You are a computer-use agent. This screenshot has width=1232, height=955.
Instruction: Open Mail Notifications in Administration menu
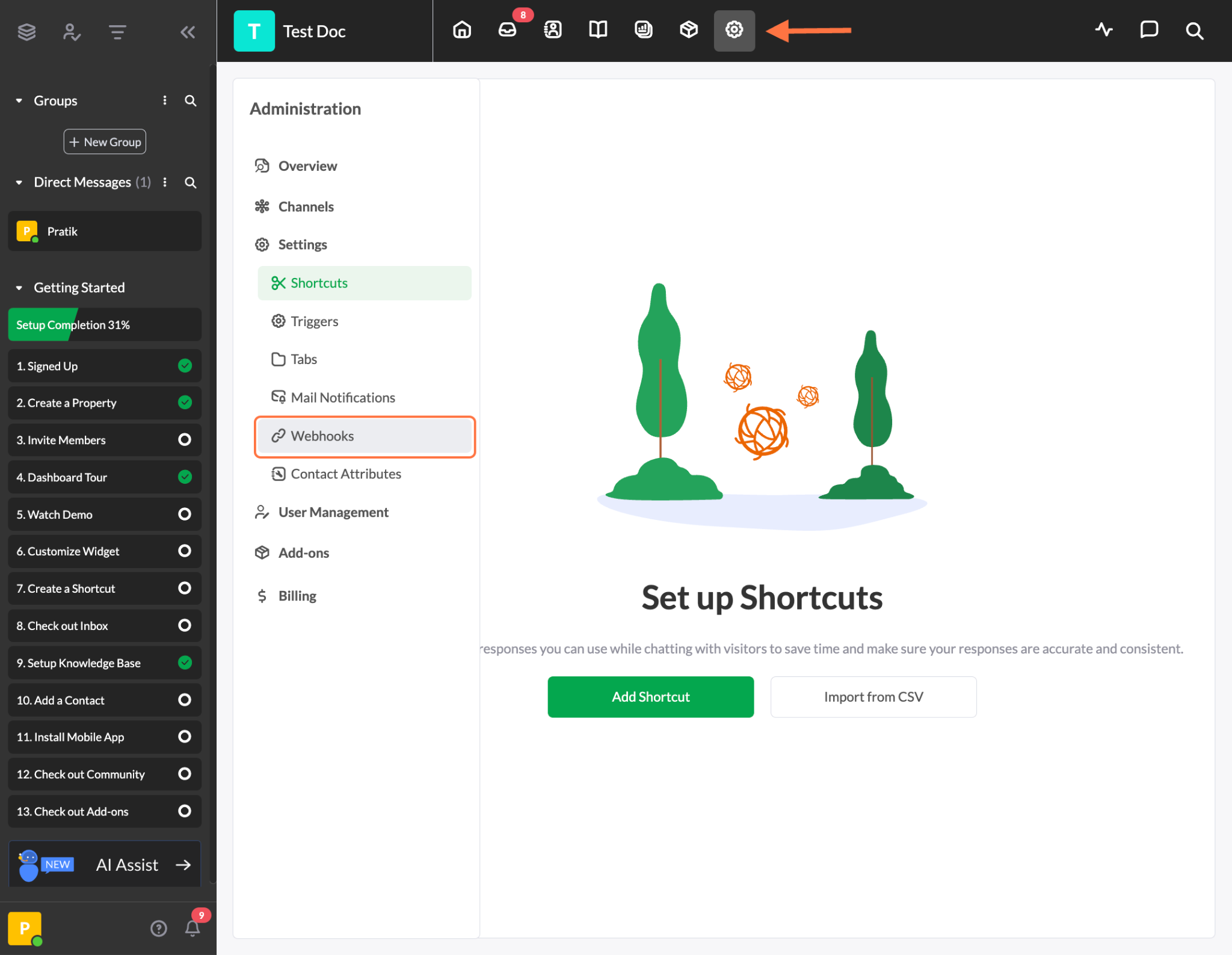pos(342,397)
